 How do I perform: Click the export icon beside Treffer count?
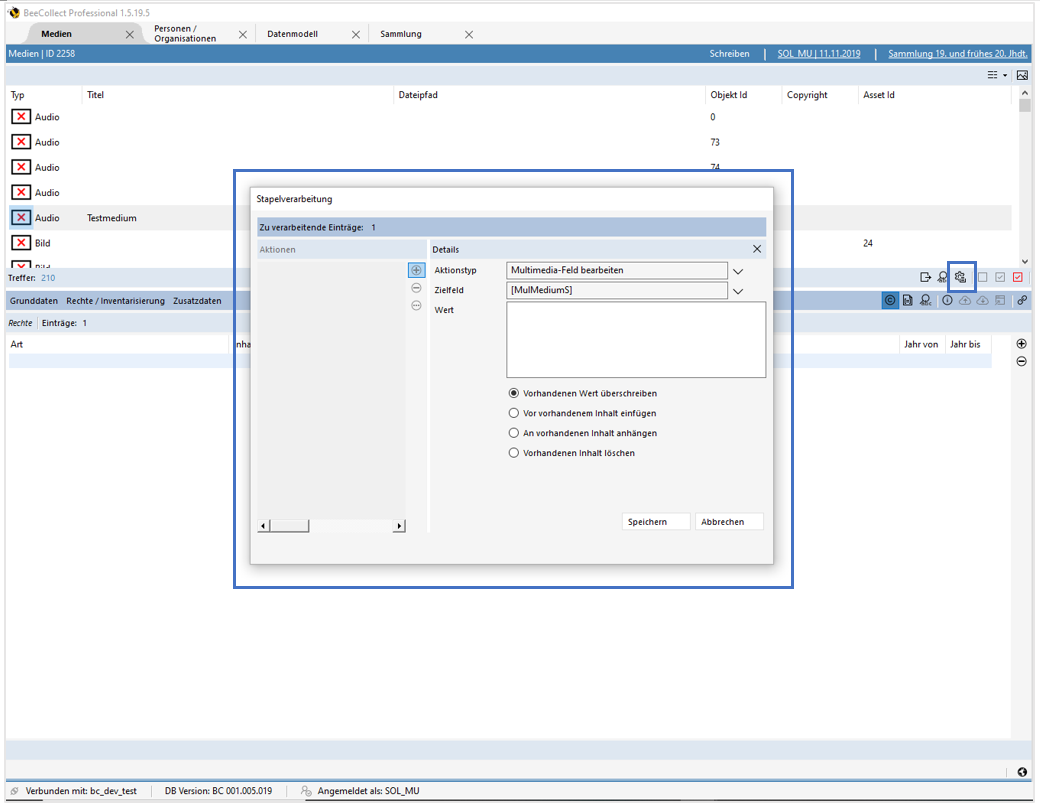pyautogui.click(x=925, y=277)
